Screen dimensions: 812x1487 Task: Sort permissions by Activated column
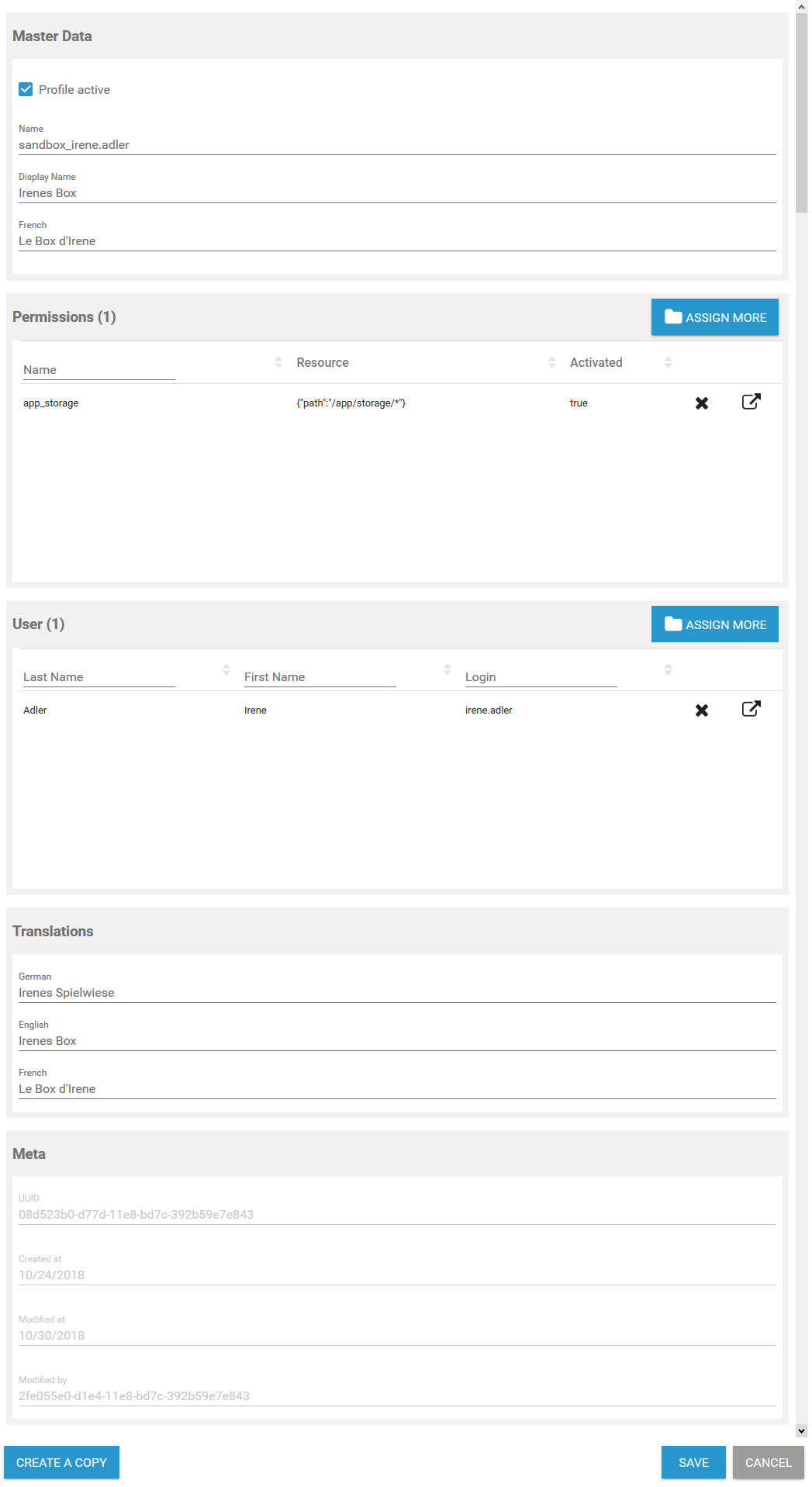pyautogui.click(x=668, y=362)
